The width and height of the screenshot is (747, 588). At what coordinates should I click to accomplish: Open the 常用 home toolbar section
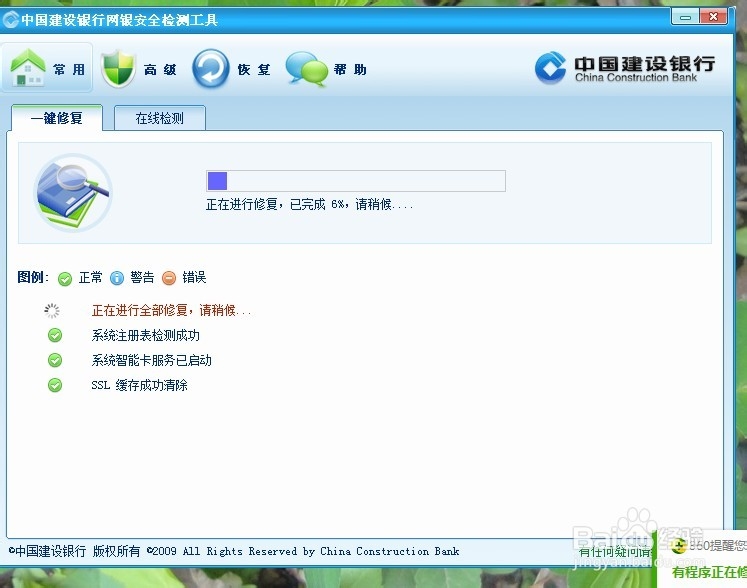pos(47,68)
